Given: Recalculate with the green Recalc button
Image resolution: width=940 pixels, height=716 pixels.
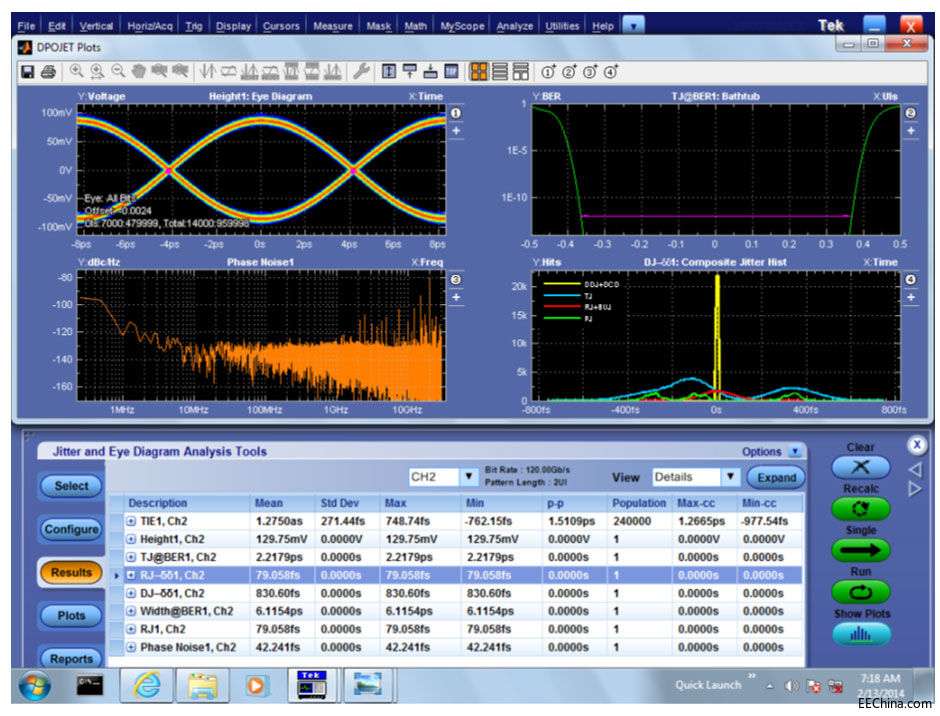Looking at the screenshot, I should point(860,509).
